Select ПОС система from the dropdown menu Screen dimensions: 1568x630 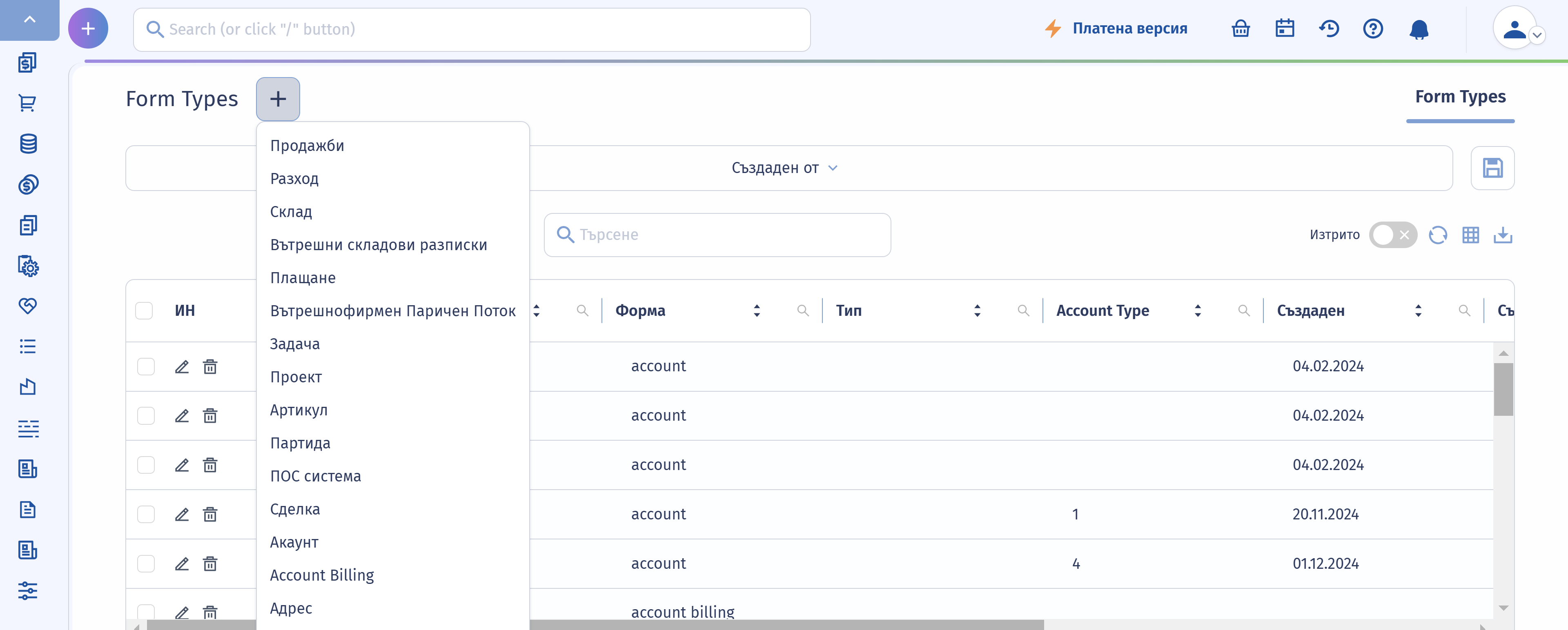(x=393, y=476)
